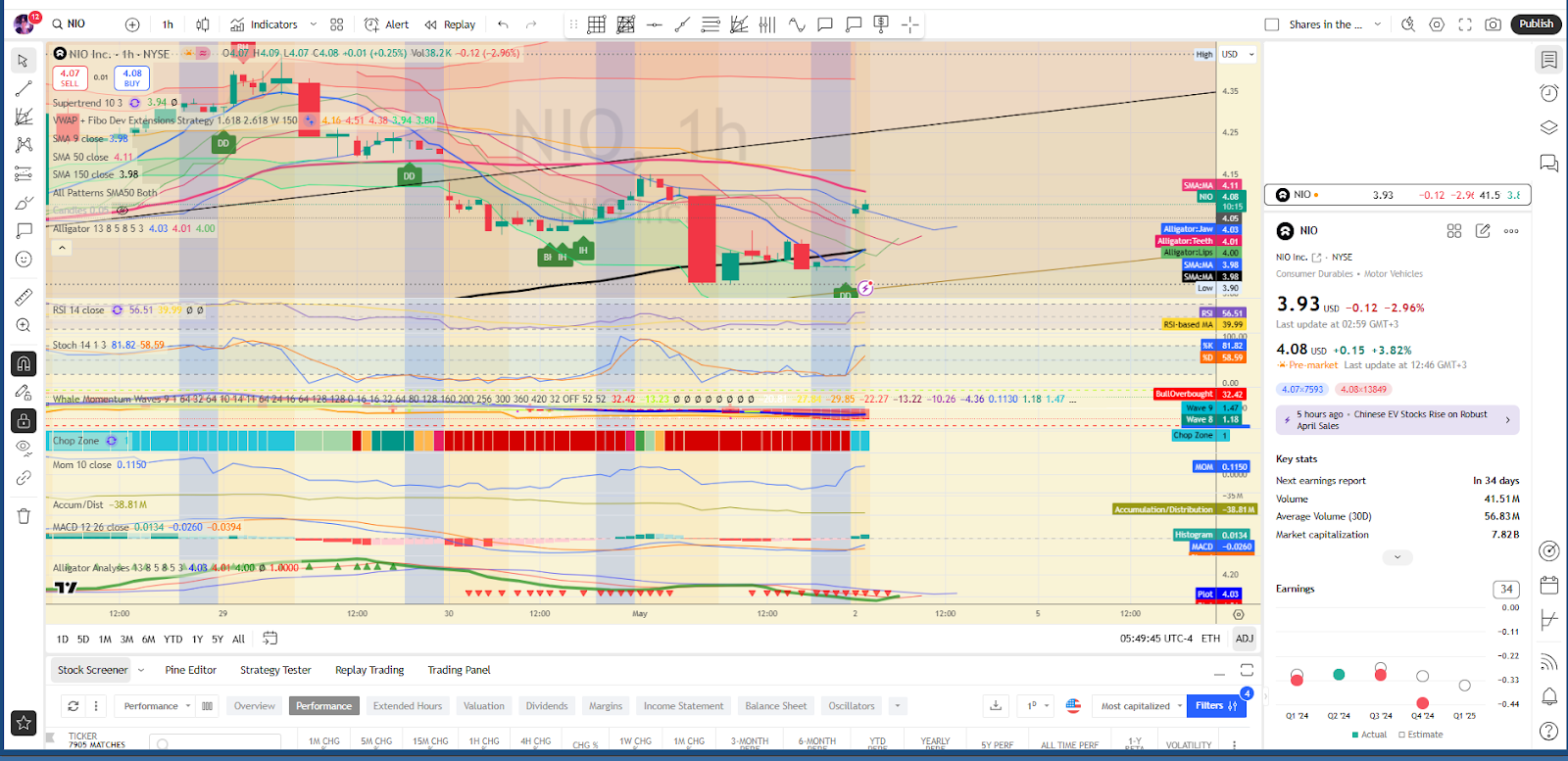The height and width of the screenshot is (761, 1568).
Task: Open the chats speech bubbles panel
Action: [x=1548, y=163]
